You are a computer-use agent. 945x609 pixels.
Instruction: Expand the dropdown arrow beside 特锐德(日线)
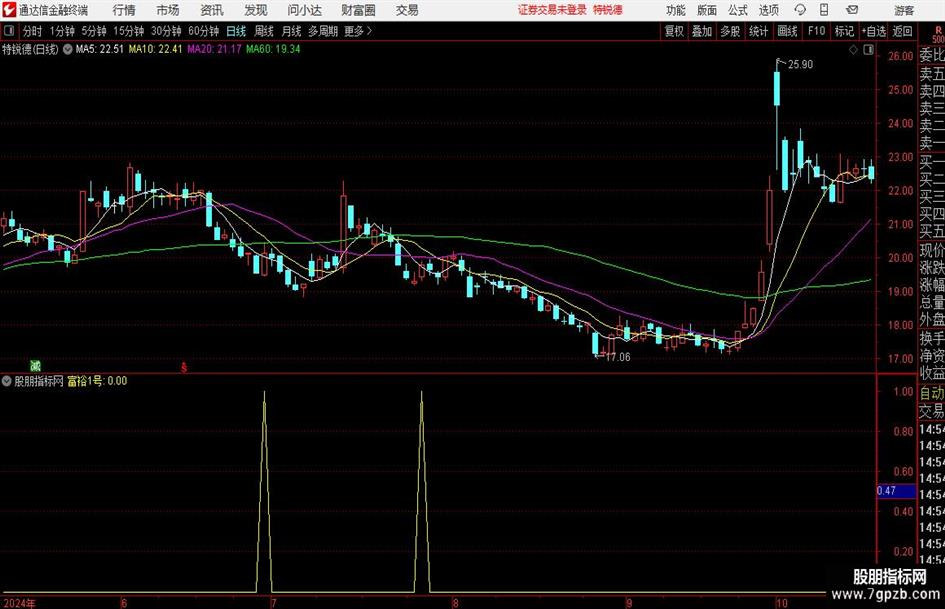click(x=68, y=49)
